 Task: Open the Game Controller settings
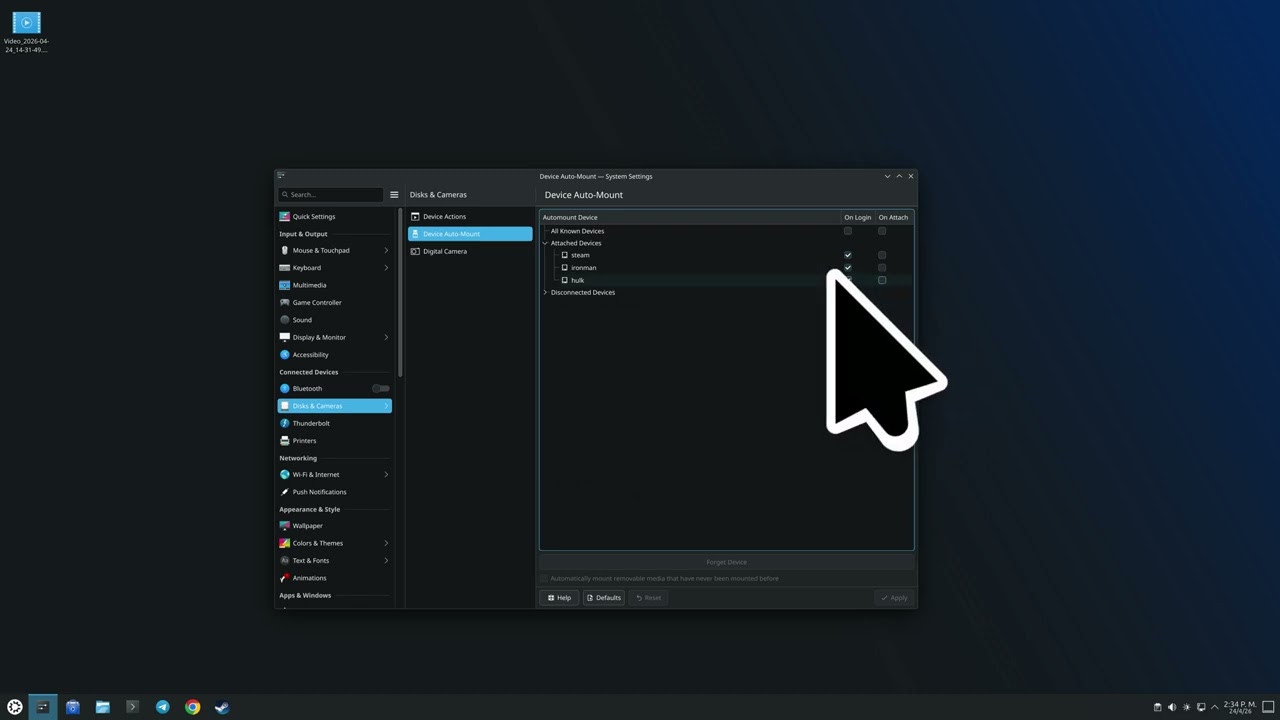(x=334, y=302)
